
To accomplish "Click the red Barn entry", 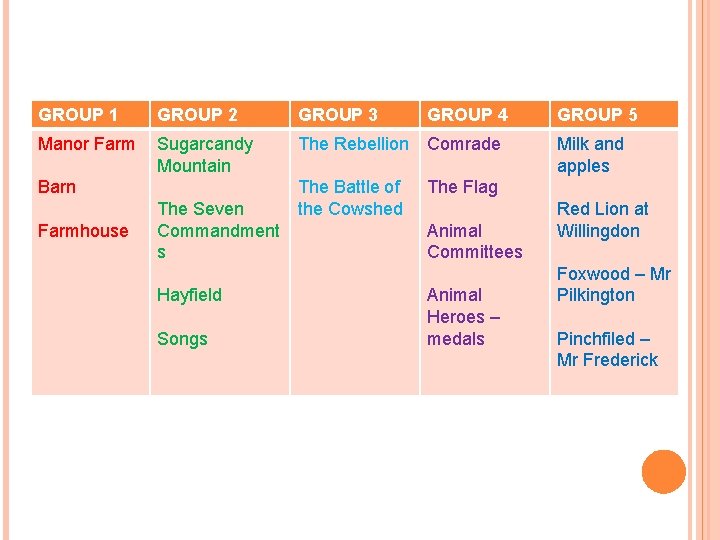I will (57, 187).
